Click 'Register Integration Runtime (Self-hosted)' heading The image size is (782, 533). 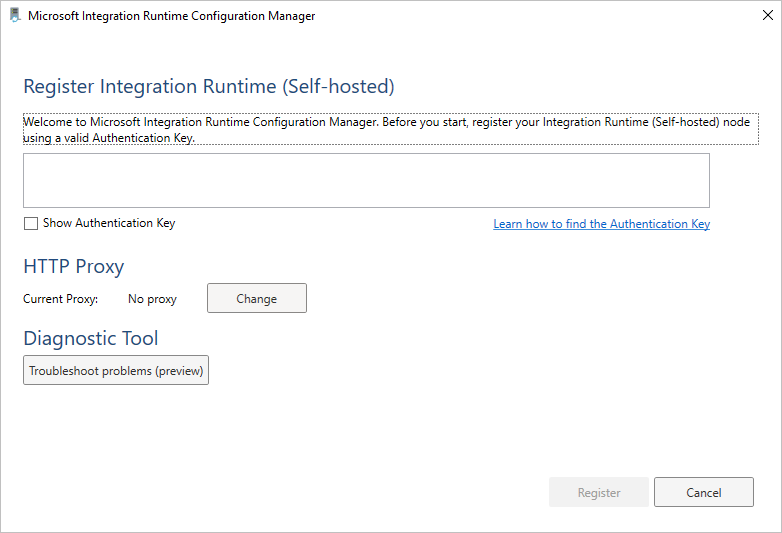click(x=209, y=86)
